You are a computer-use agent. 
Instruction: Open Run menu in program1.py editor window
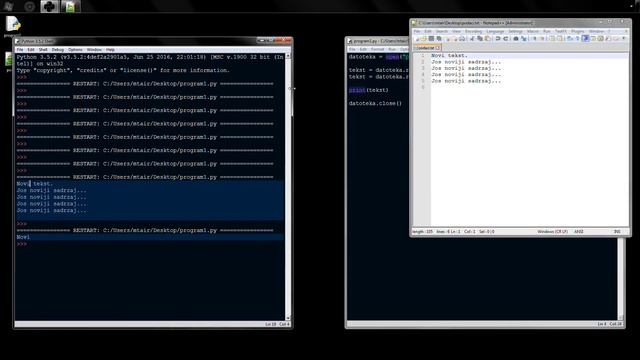pyautogui.click(x=392, y=49)
